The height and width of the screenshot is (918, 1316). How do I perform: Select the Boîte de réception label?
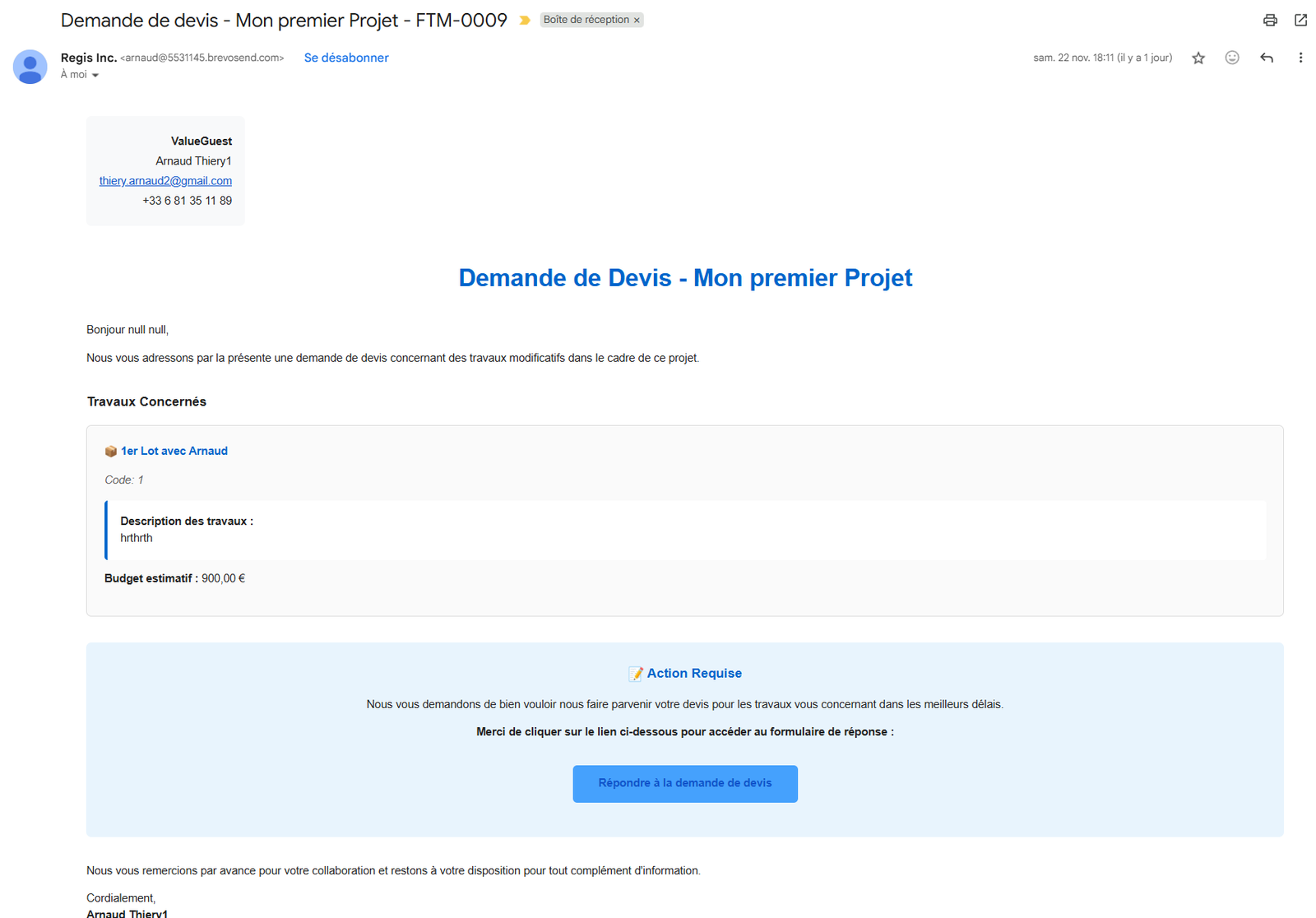click(x=585, y=19)
